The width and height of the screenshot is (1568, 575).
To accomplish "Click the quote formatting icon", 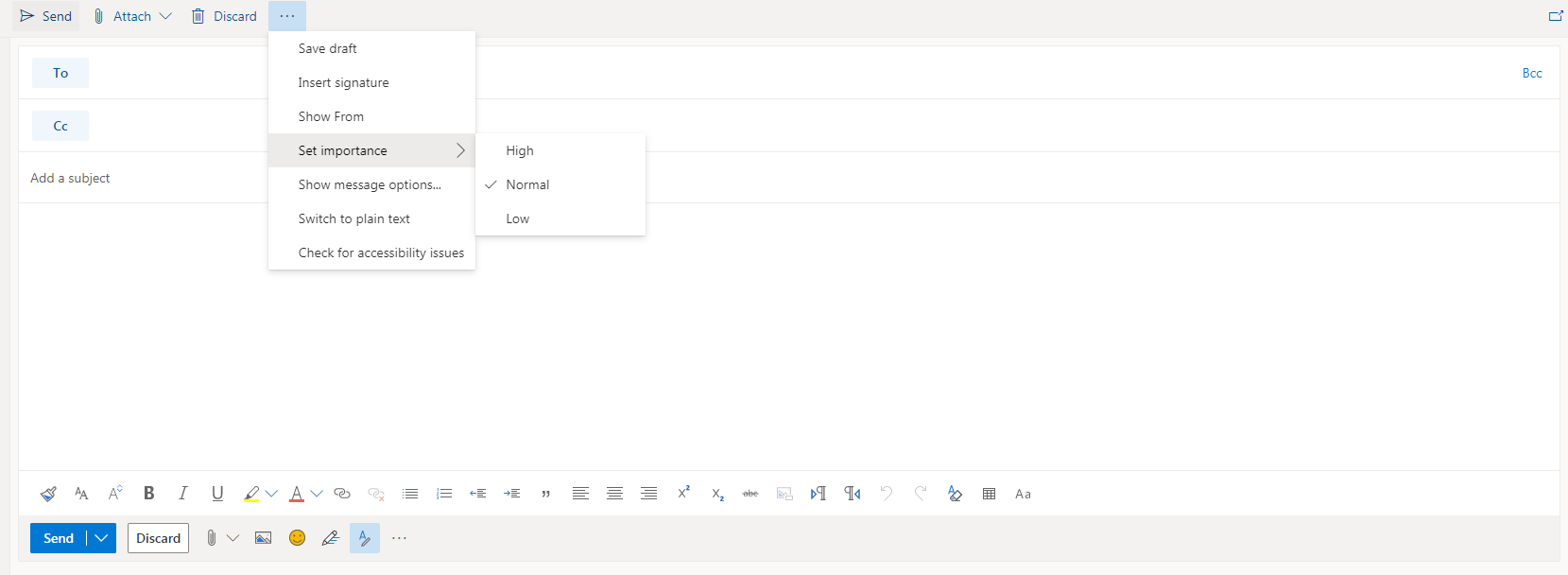I will pos(545,494).
